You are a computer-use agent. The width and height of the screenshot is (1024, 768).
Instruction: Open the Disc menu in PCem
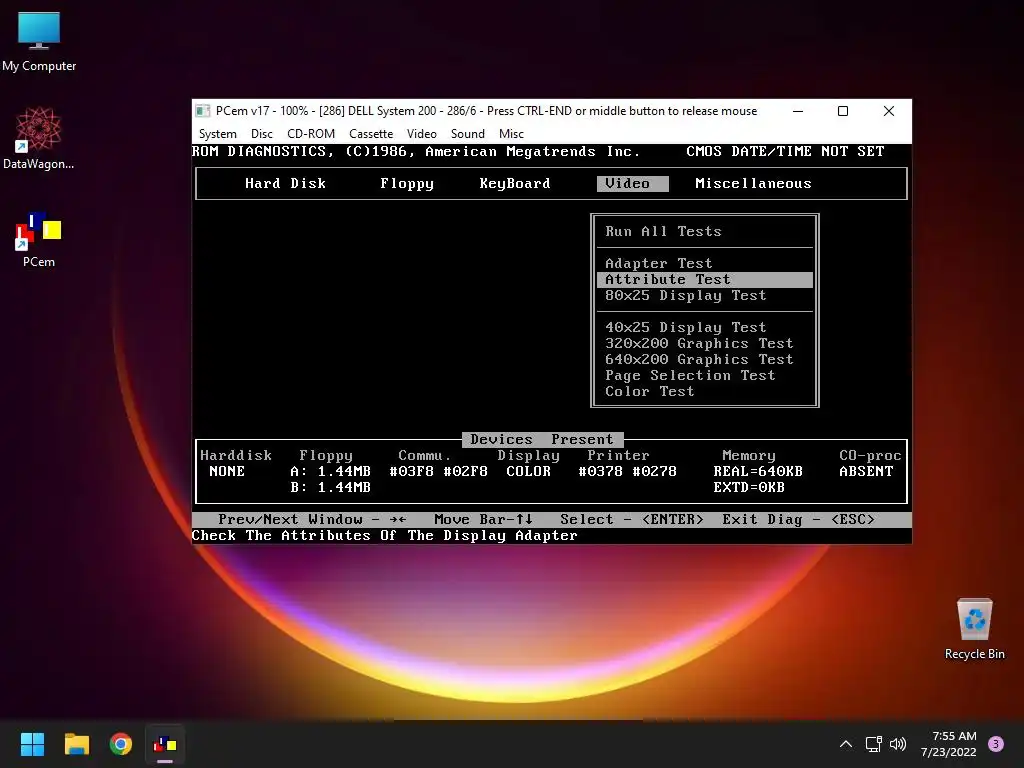[x=262, y=134]
